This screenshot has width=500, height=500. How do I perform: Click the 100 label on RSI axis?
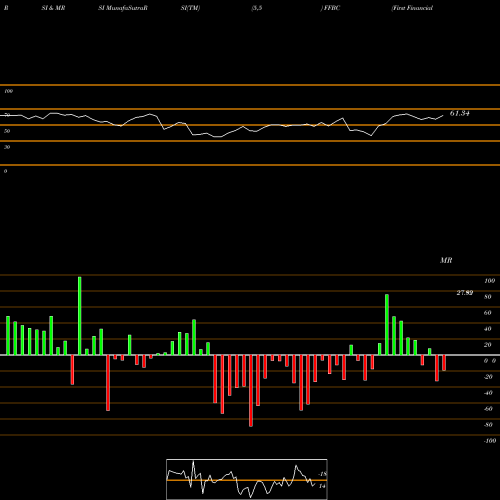(8, 91)
